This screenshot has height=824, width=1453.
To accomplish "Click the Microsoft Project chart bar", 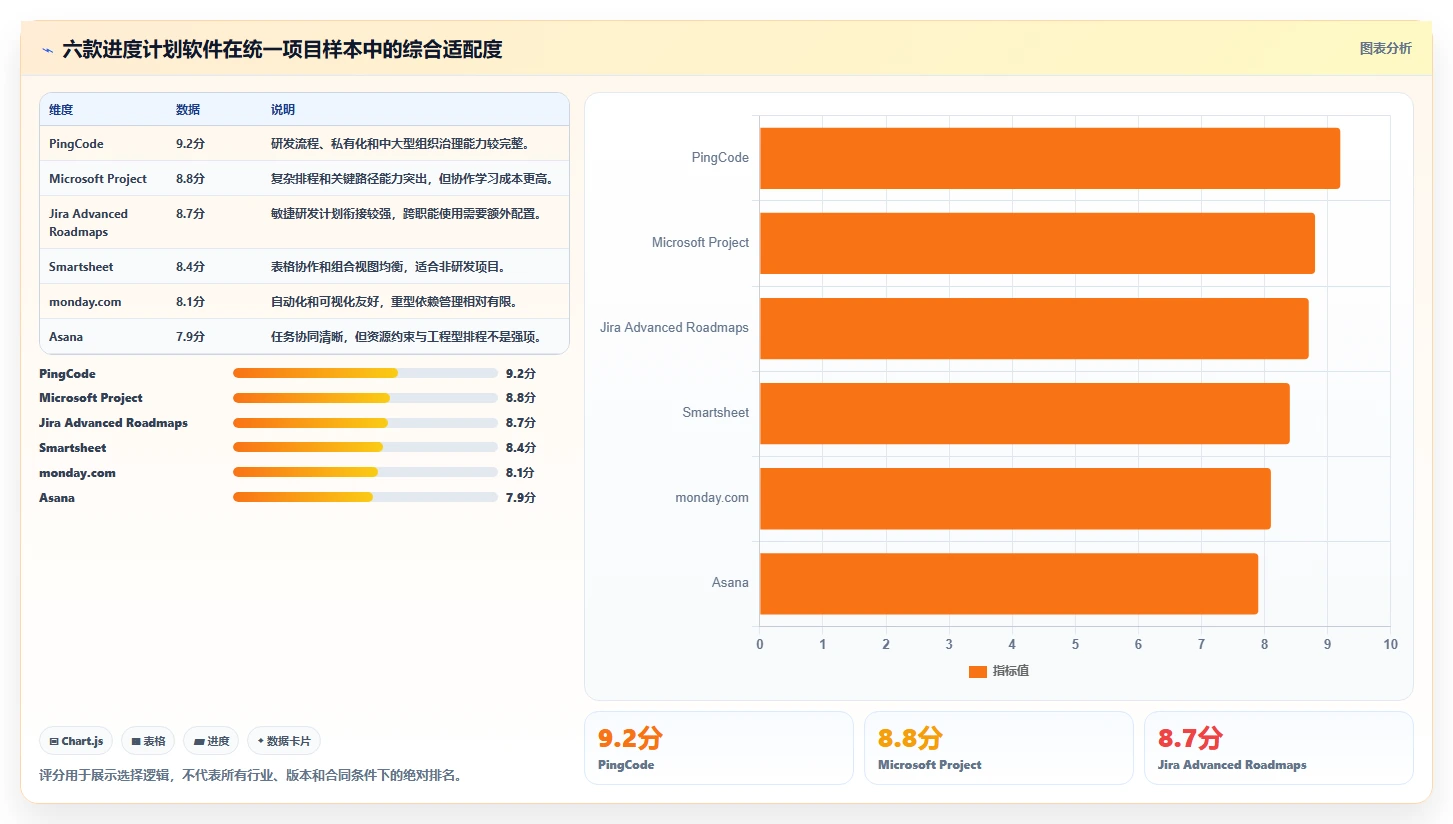I will [1037, 243].
